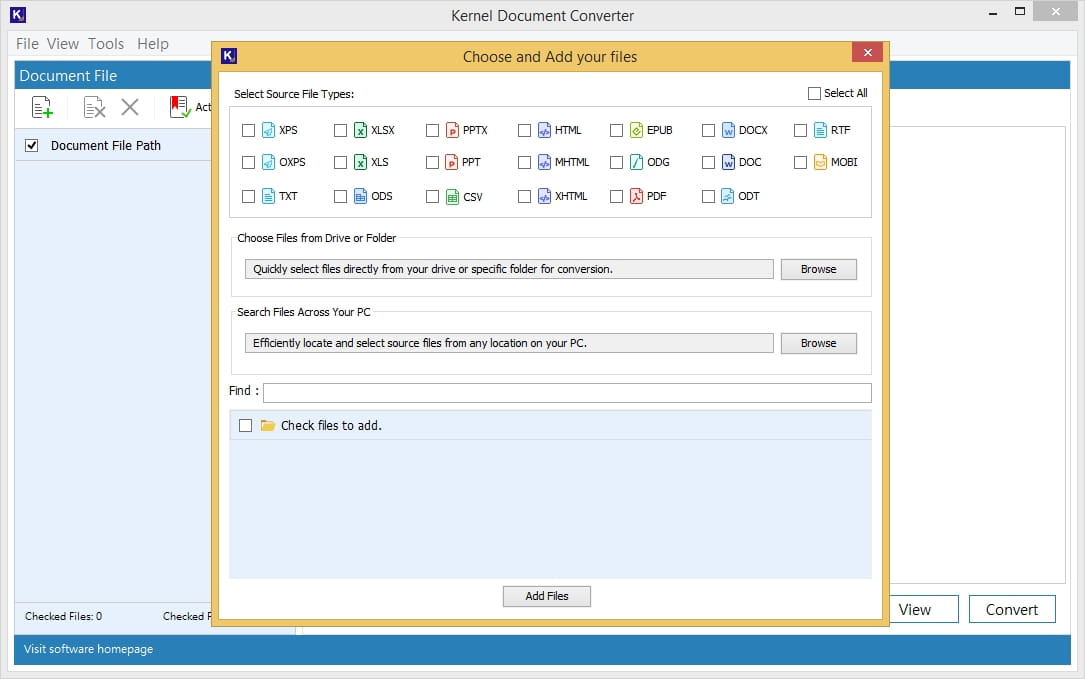Image resolution: width=1085 pixels, height=679 pixels.
Task: Click the Add Files button
Action: pyautogui.click(x=547, y=596)
